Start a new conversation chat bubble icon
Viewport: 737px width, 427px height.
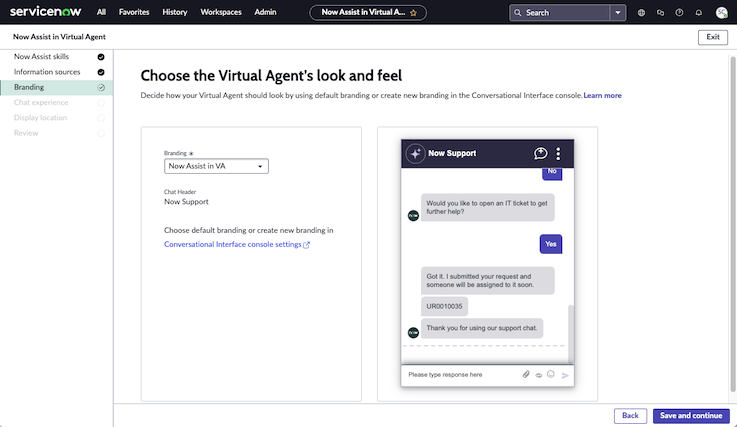[541, 153]
